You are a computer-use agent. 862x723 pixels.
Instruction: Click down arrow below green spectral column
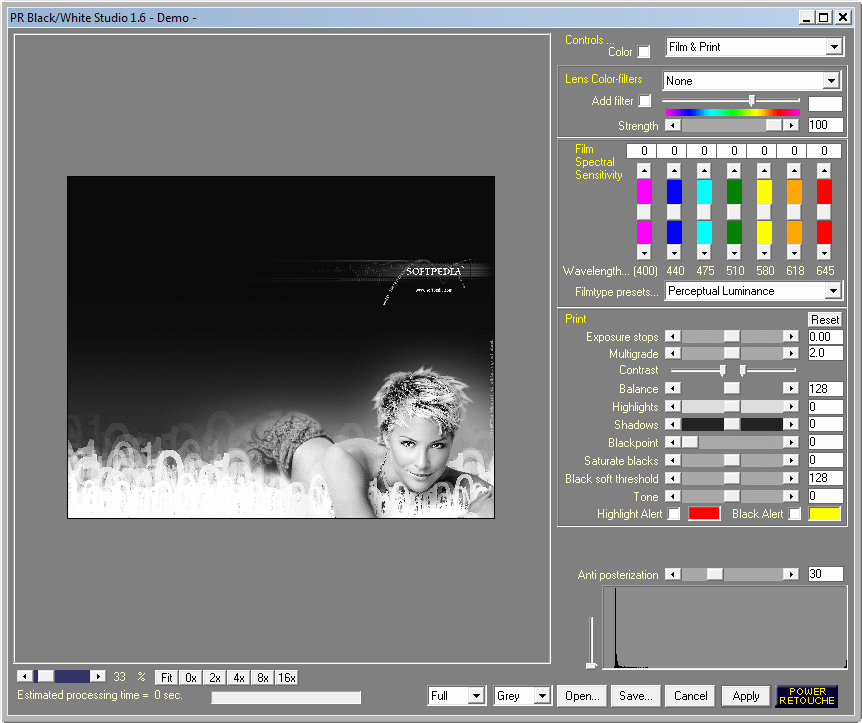(x=734, y=252)
